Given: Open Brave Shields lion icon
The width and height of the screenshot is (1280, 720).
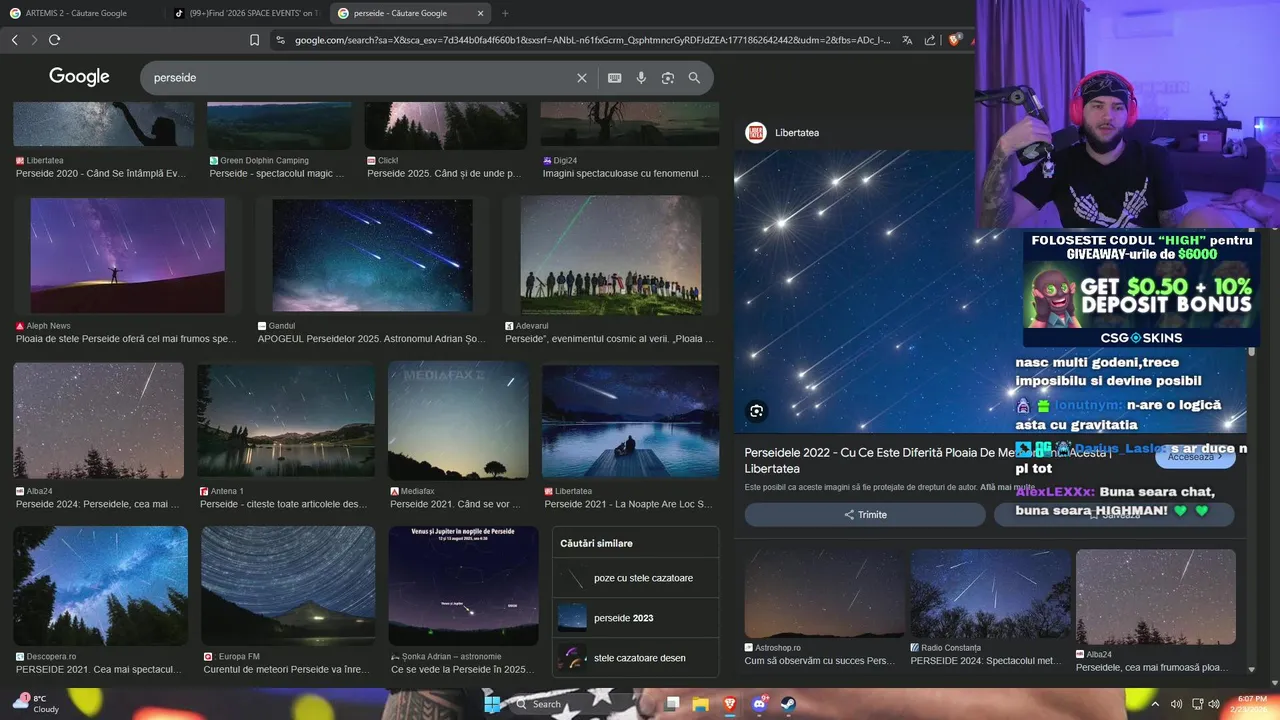Looking at the screenshot, I should coord(954,40).
